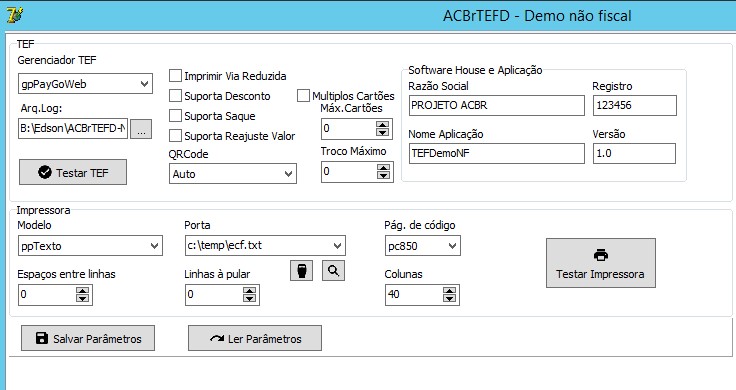Decrease the Troco Máximo value

pos(383,176)
